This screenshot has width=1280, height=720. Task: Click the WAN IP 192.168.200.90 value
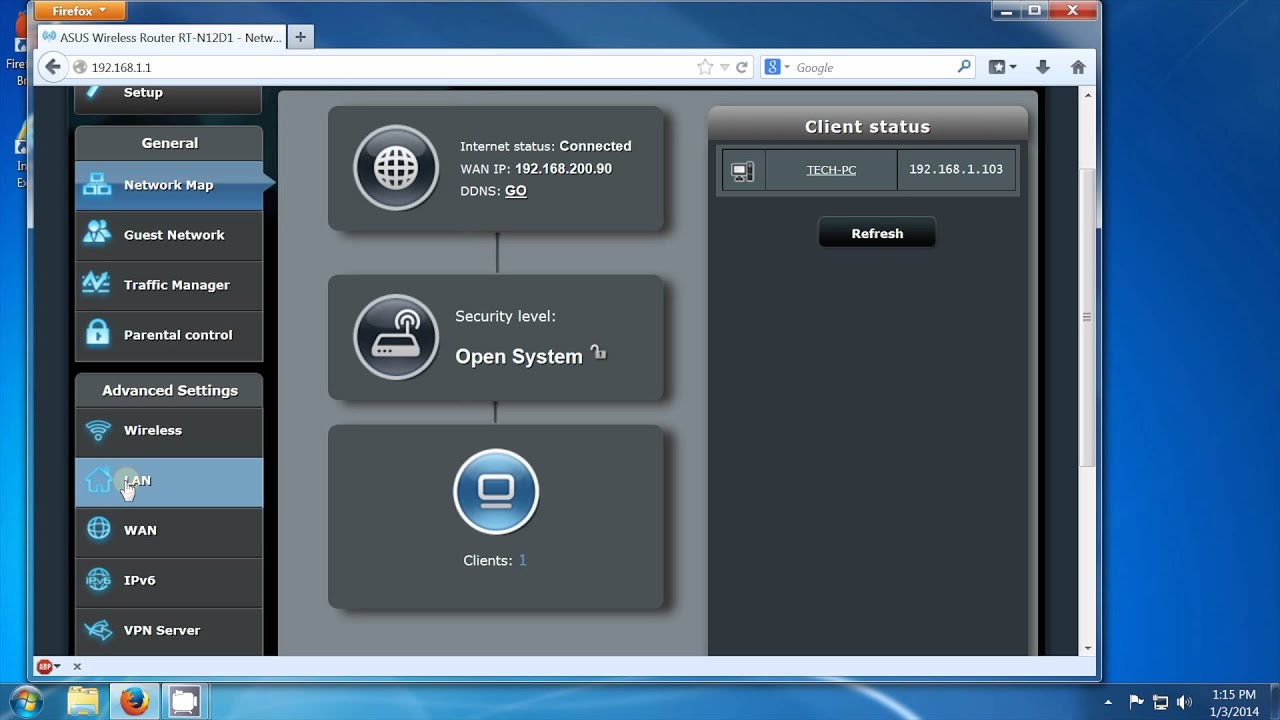point(563,169)
